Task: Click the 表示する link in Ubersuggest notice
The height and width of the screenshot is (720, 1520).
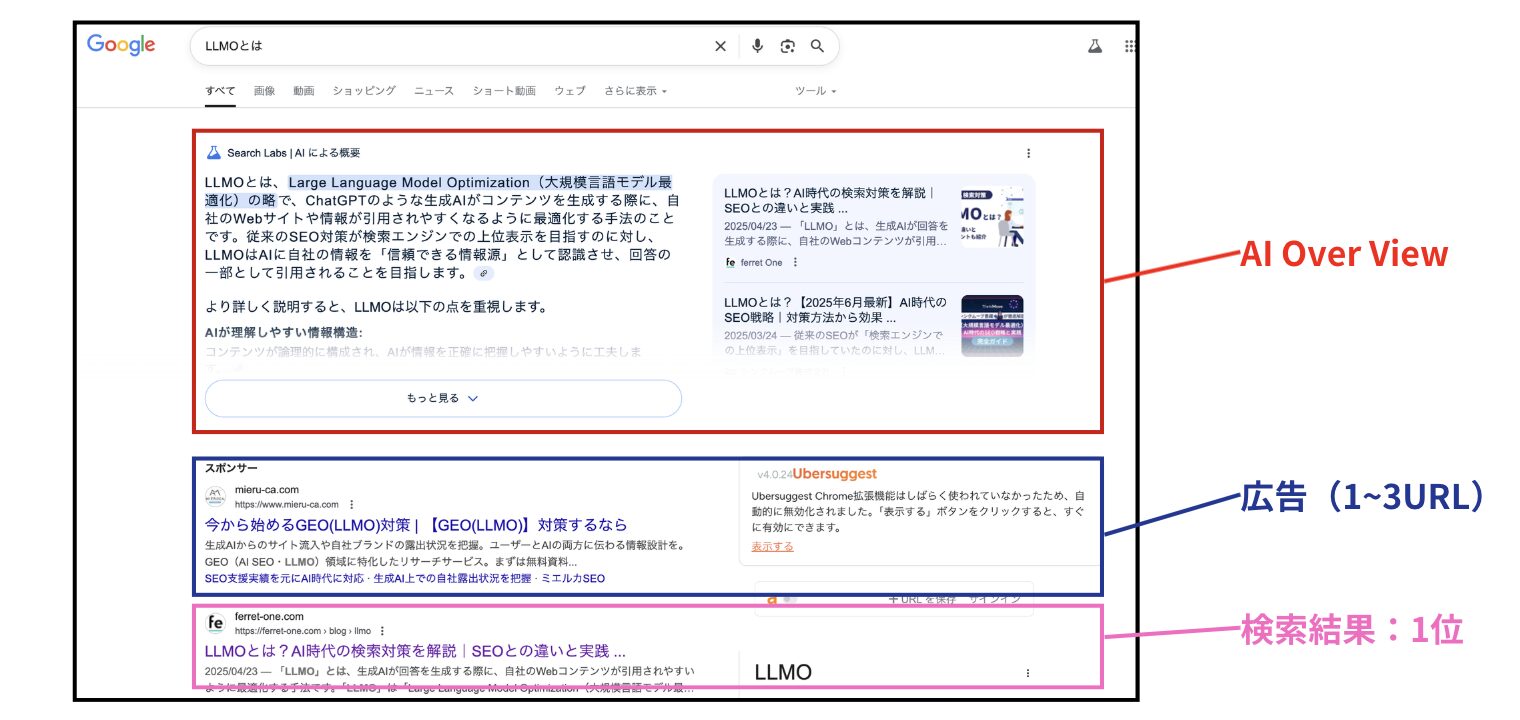Action: tap(772, 547)
